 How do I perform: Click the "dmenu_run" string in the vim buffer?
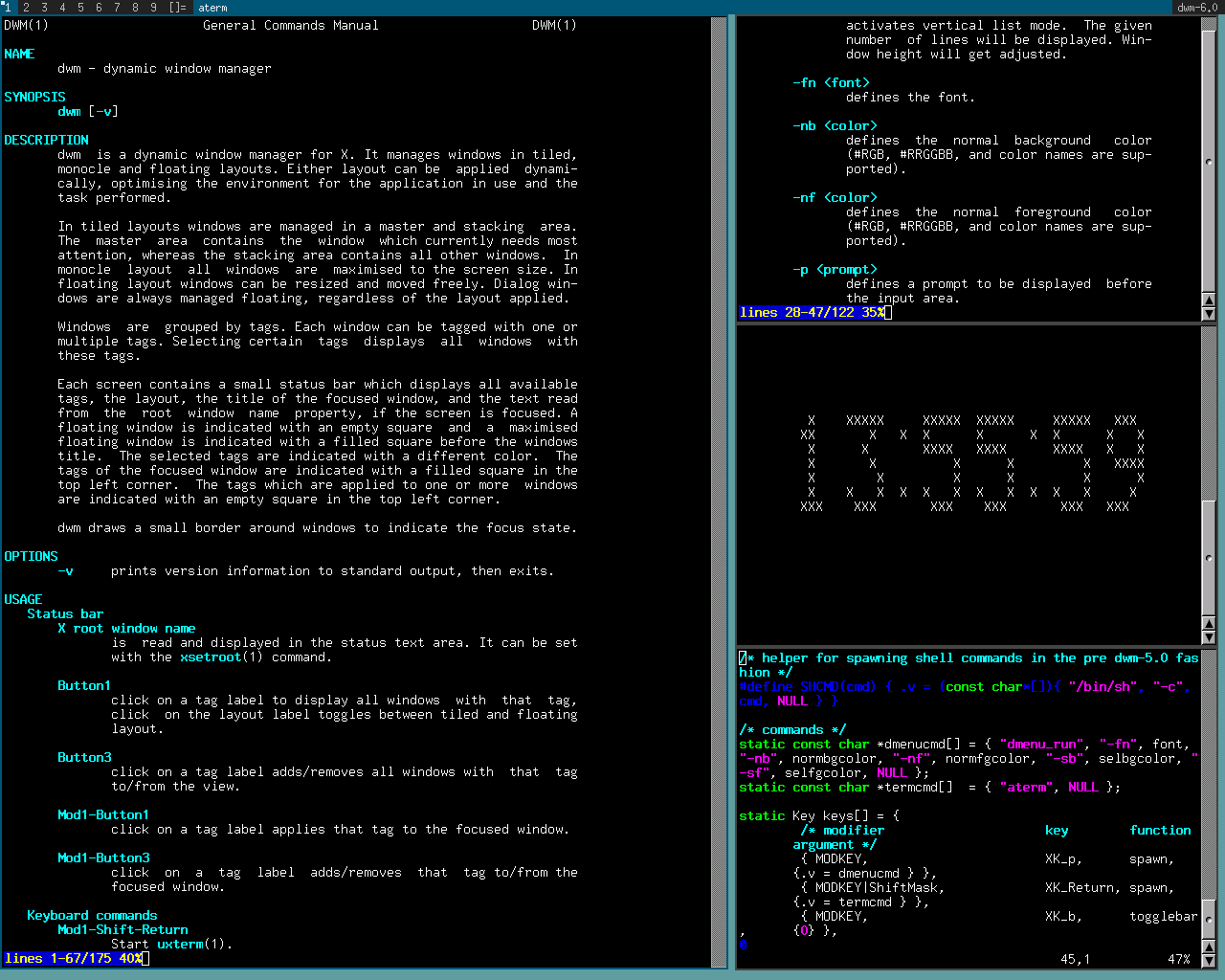point(1041,744)
